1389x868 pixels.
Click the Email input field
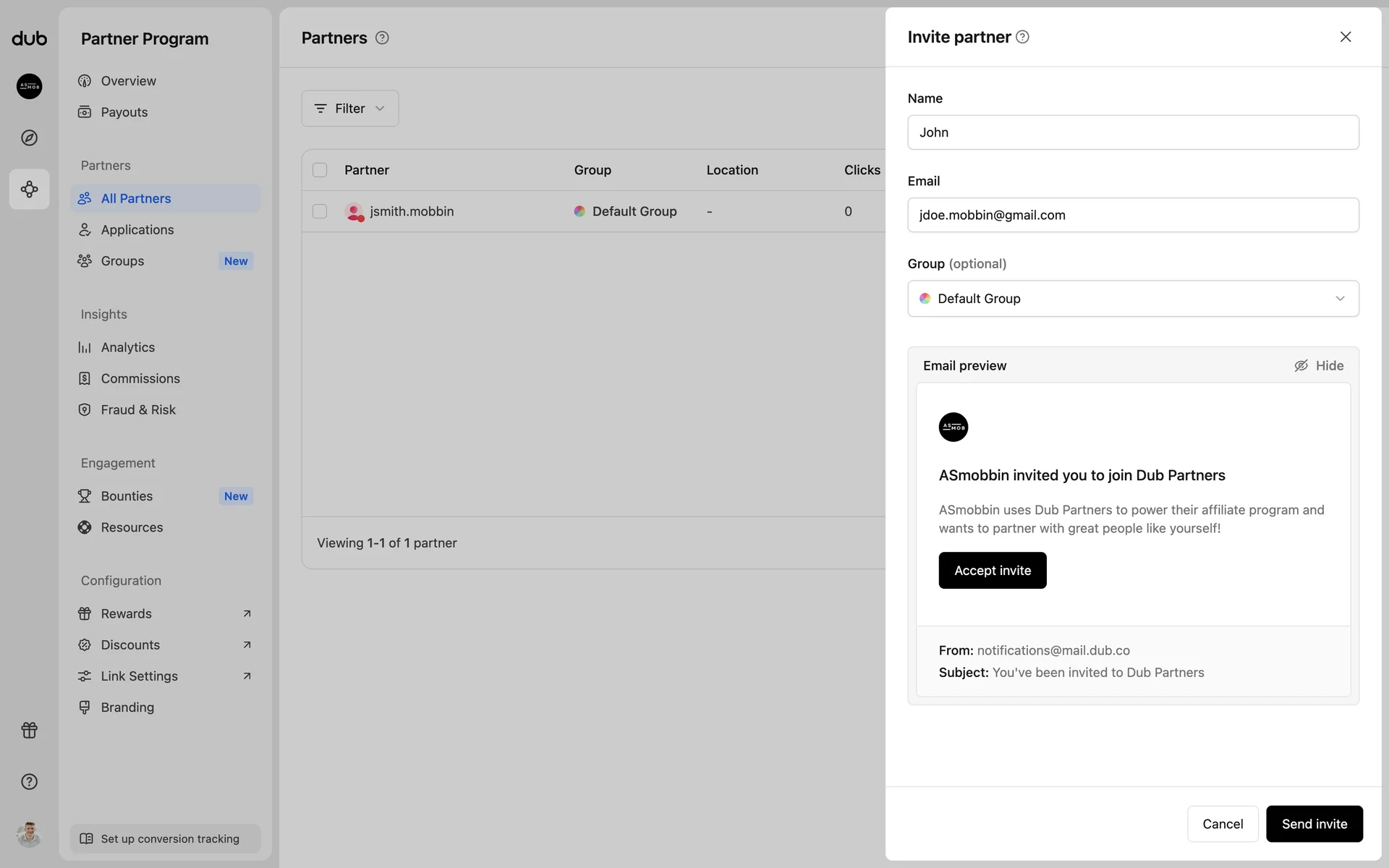point(1133,215)
